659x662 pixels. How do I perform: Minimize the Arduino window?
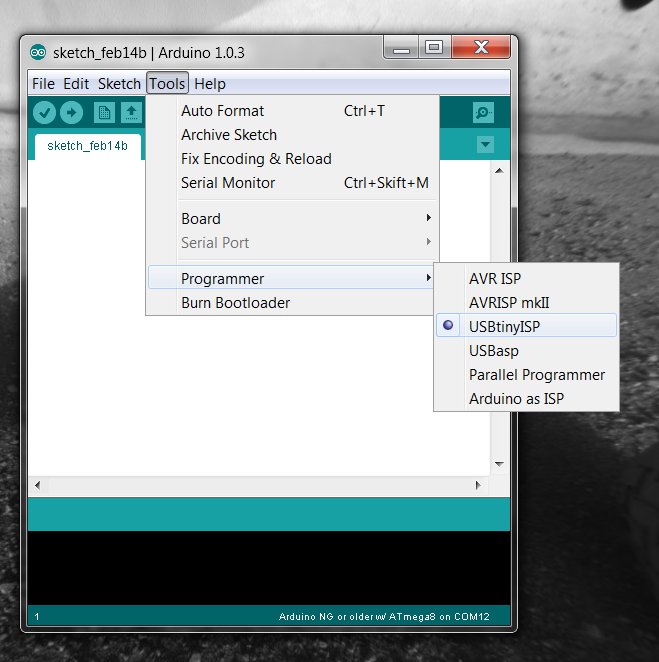[401, 47]
